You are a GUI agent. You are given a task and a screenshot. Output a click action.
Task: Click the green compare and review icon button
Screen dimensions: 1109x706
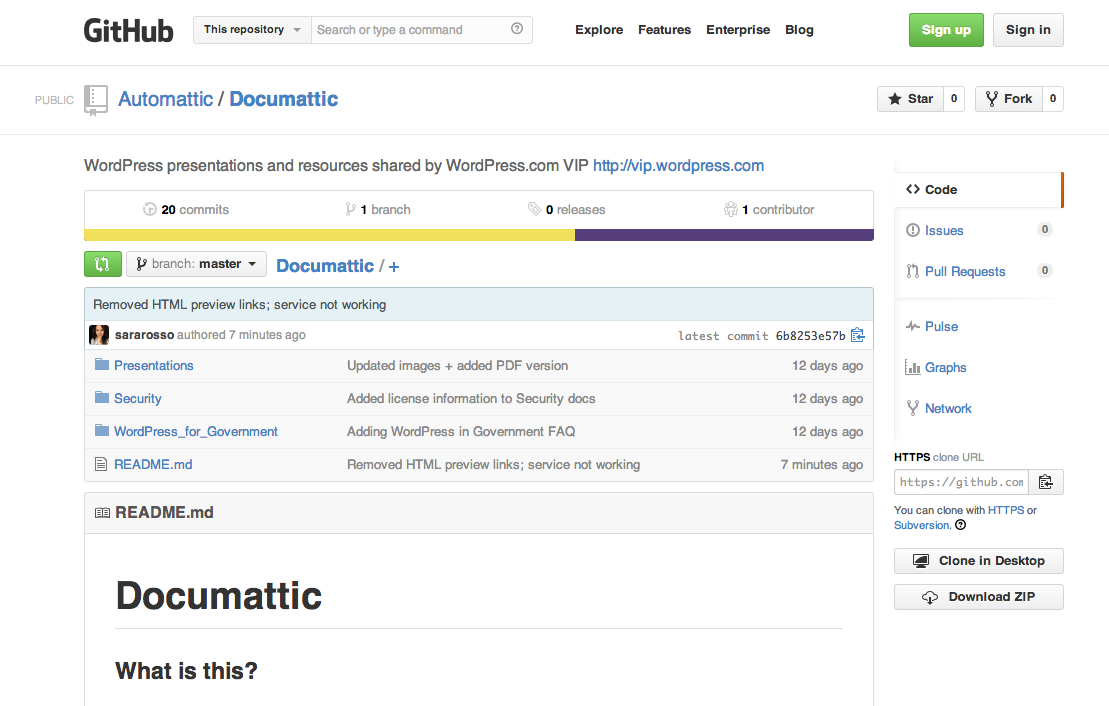(x=103, y=264)
